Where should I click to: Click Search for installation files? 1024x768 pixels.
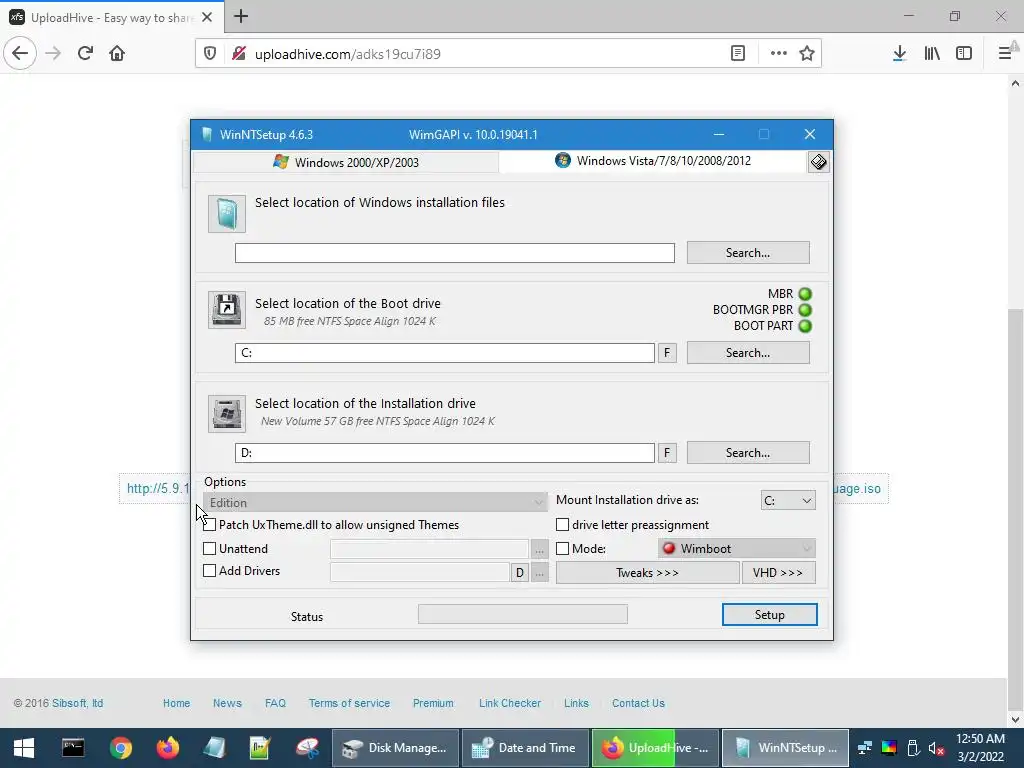(x=748, y=253)
